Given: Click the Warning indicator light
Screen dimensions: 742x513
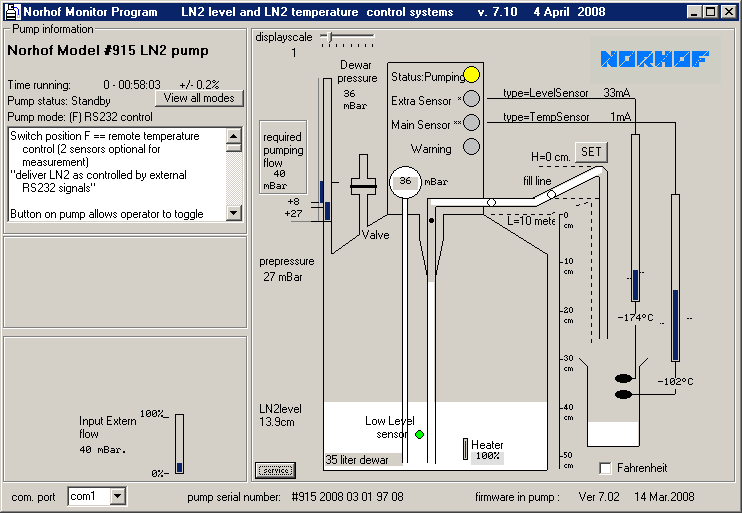Looking at the screenshot, I should [471, 147].
